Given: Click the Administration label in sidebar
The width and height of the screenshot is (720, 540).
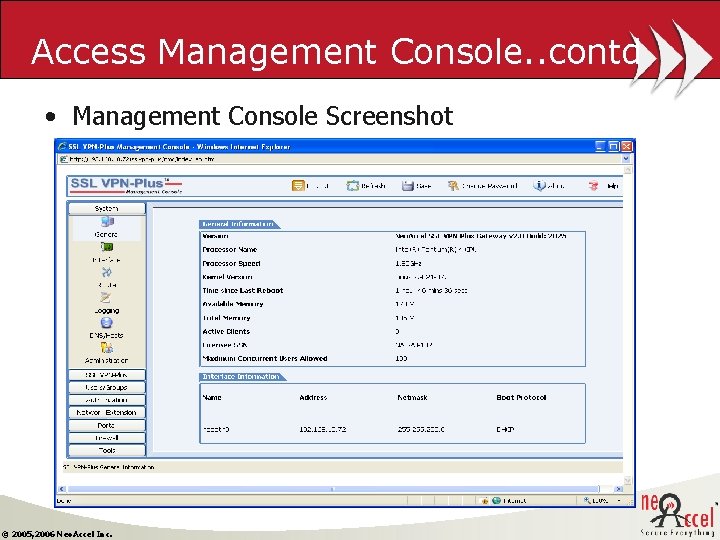Looking at the screenshot, I should point(107,360).
